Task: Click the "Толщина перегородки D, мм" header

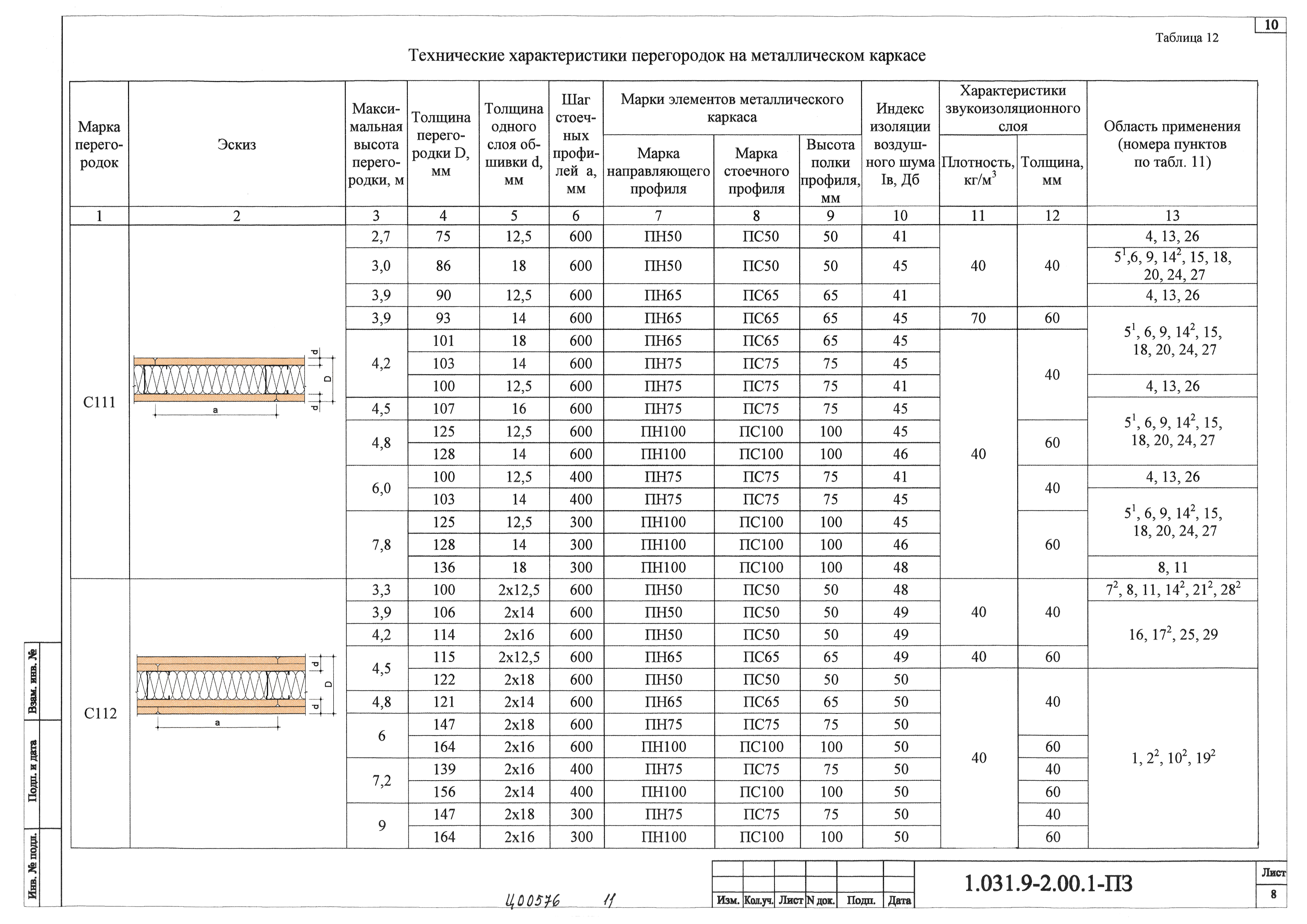Action: click(443, 144)
